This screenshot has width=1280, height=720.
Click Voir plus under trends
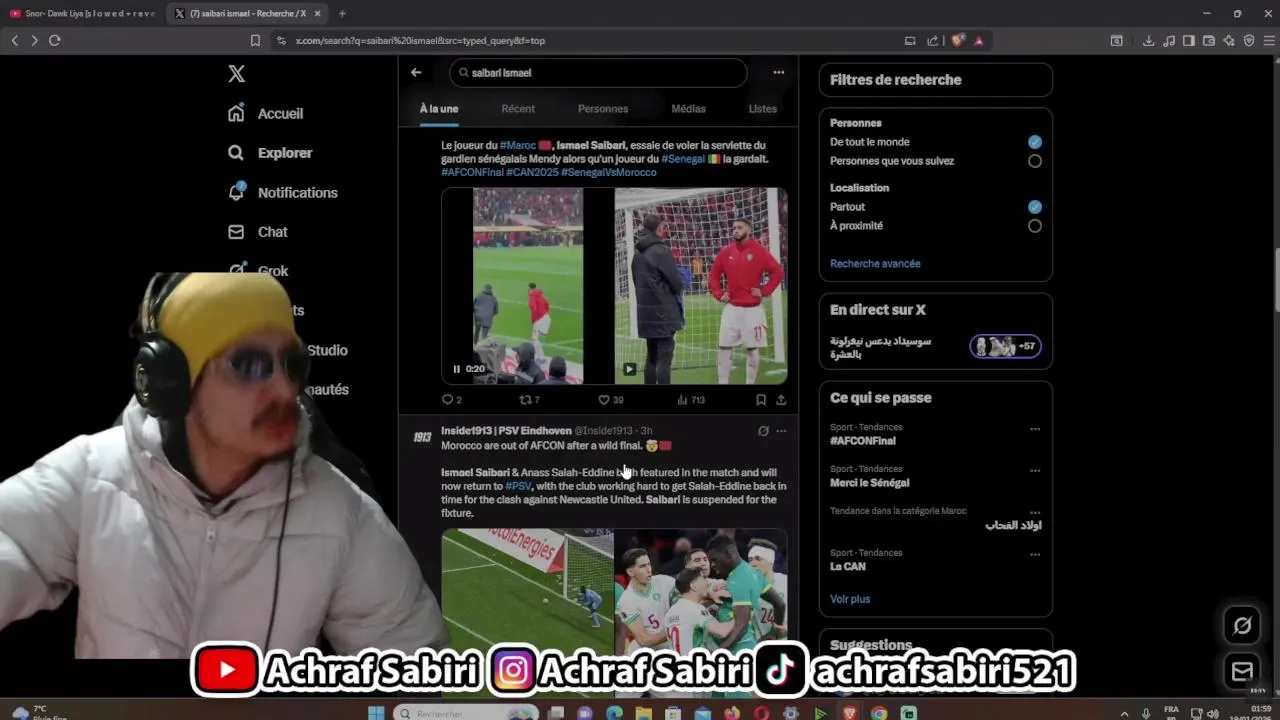click(x=850, y=599)
